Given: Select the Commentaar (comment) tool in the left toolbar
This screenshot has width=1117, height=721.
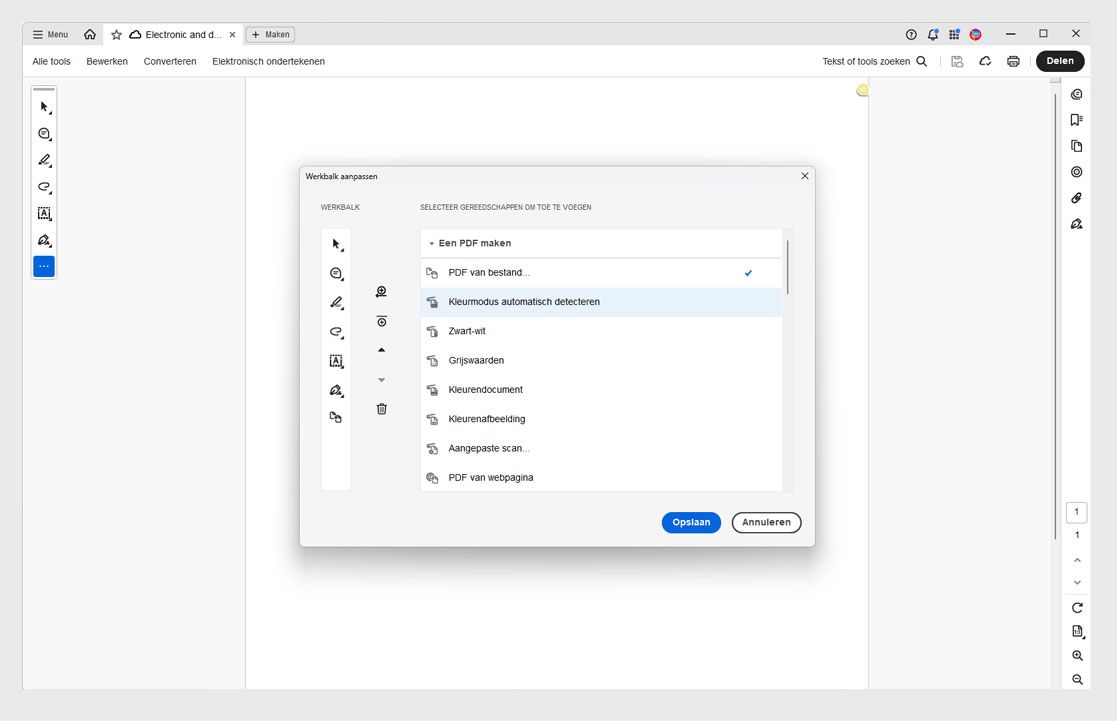Looking at the screenshot, I should (x=43, y=133).
